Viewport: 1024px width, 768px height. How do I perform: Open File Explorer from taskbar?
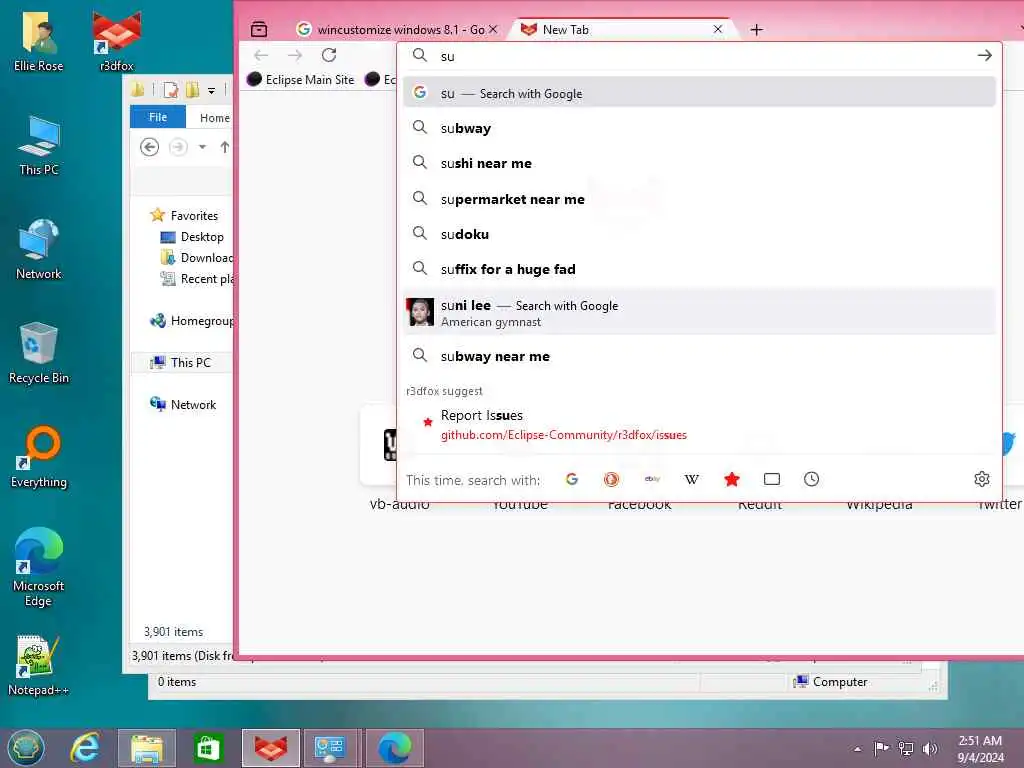(x=147, y=748)
